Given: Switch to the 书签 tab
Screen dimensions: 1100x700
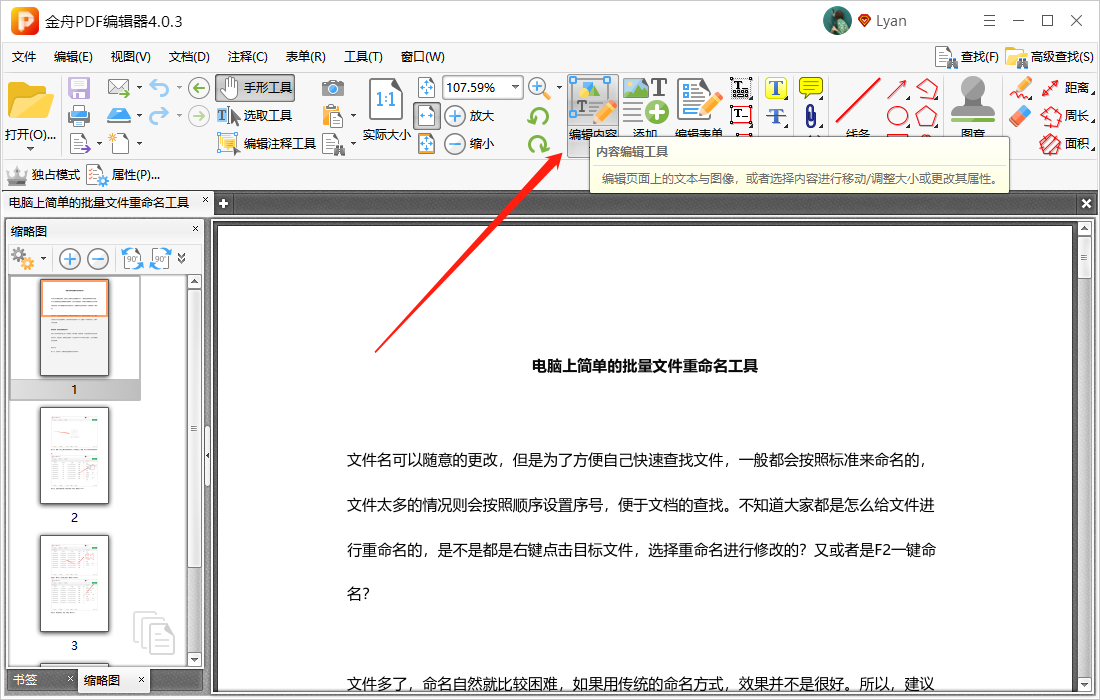Looking at the screenshot, I should coord(28,679).
